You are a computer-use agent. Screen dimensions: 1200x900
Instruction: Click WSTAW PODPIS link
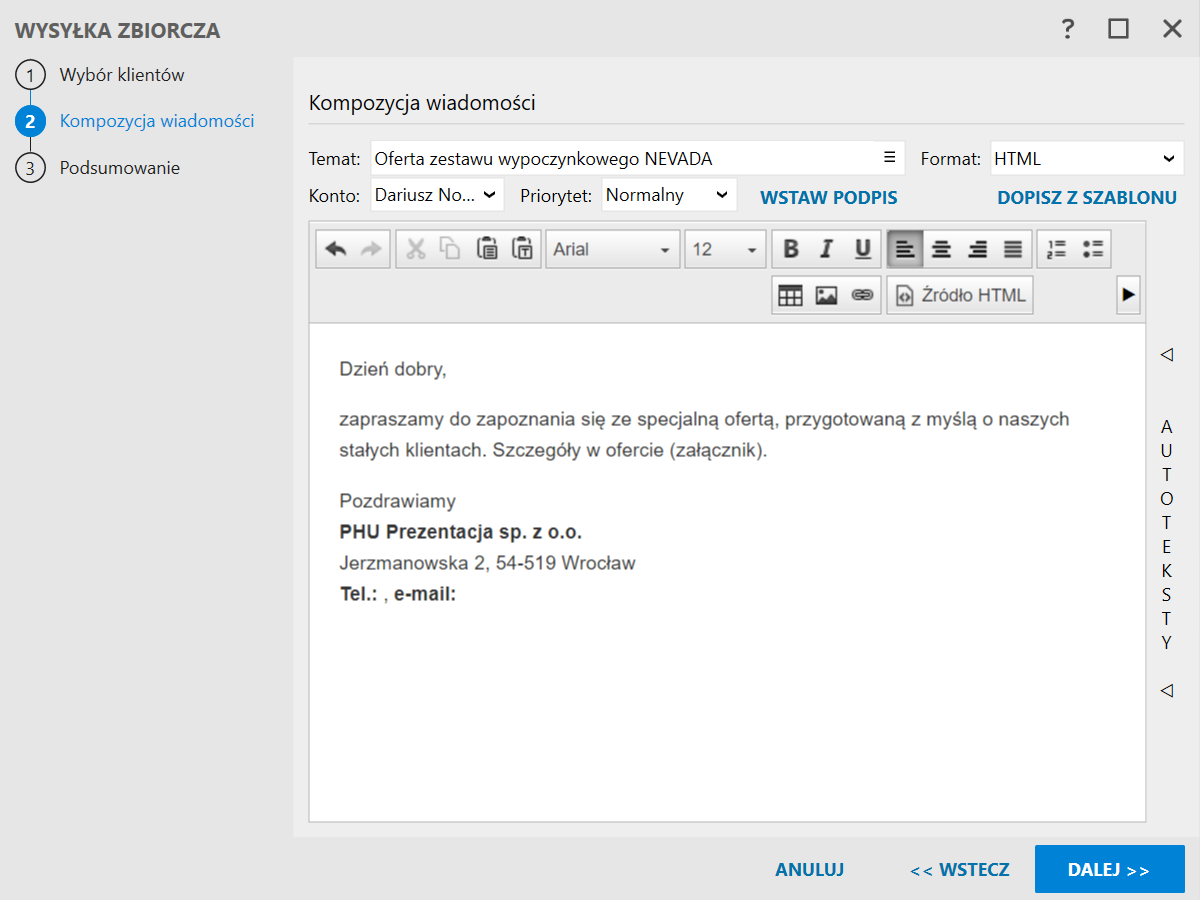tap(829, 197)
